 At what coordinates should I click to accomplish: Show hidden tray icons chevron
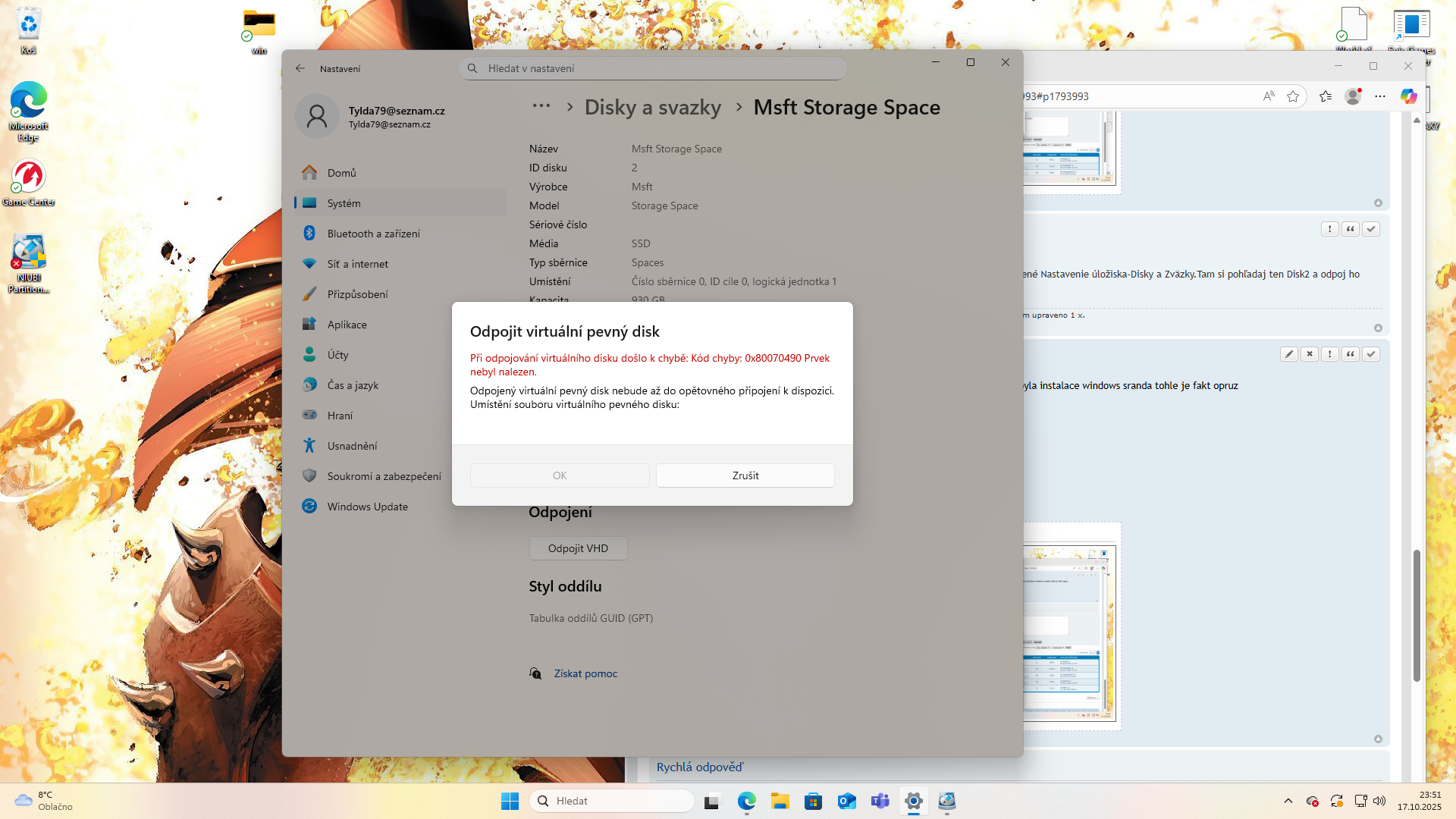[x=1288, y=801]
